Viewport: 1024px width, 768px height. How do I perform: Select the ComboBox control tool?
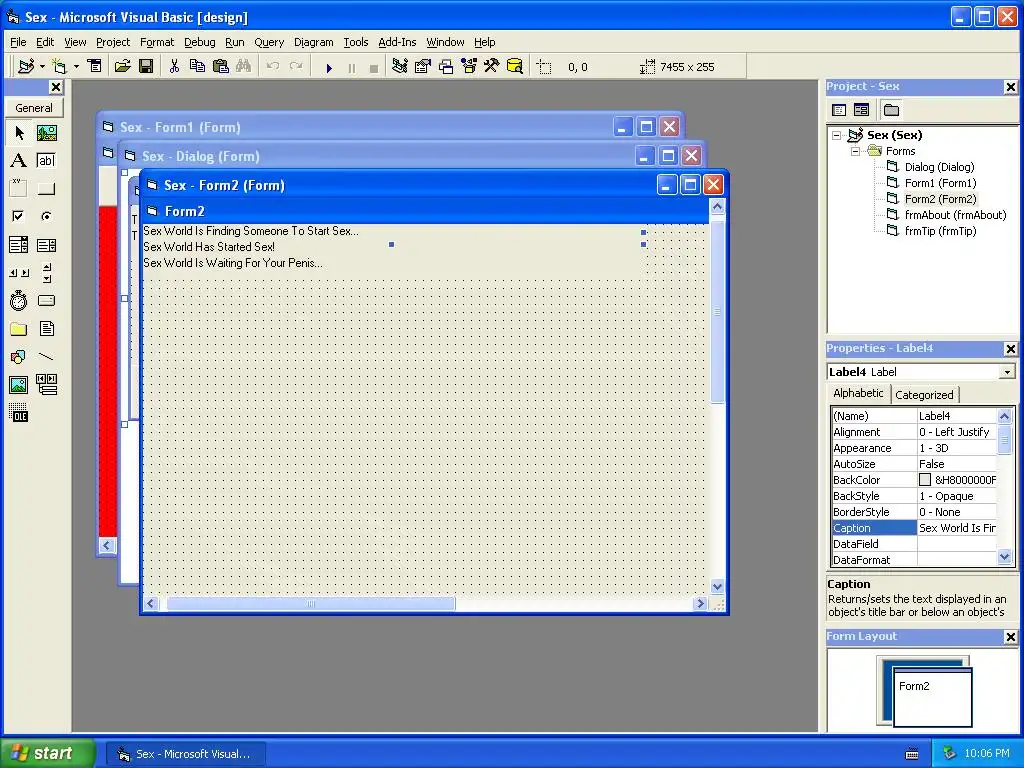(19, 245)
